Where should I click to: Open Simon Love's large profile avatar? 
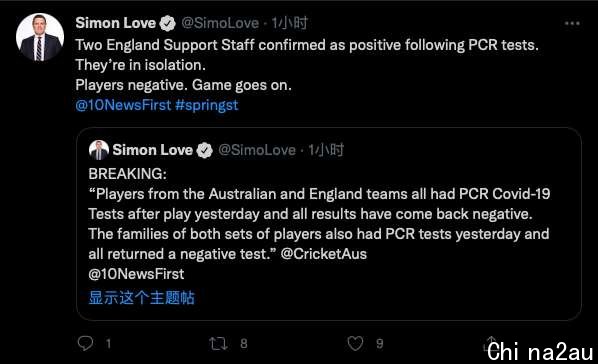(40, 37)
